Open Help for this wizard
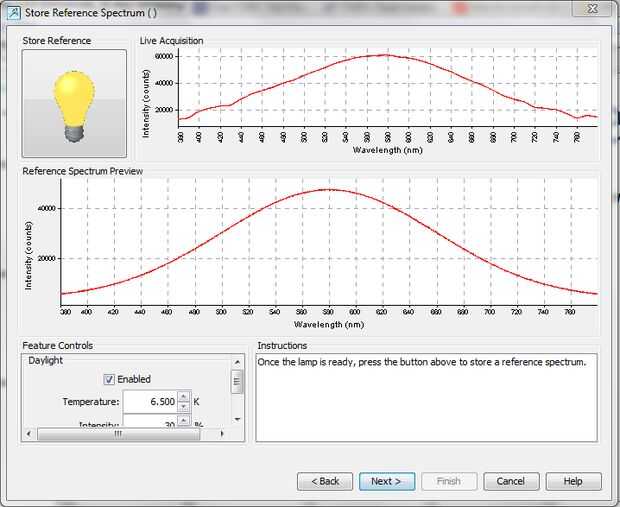Screen dimensions: 620x507 coord(573,481)
